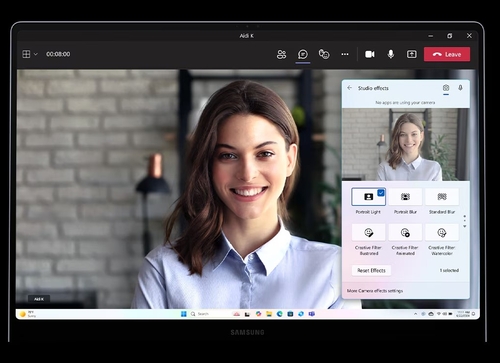Click the grid view layout icon

26,54
